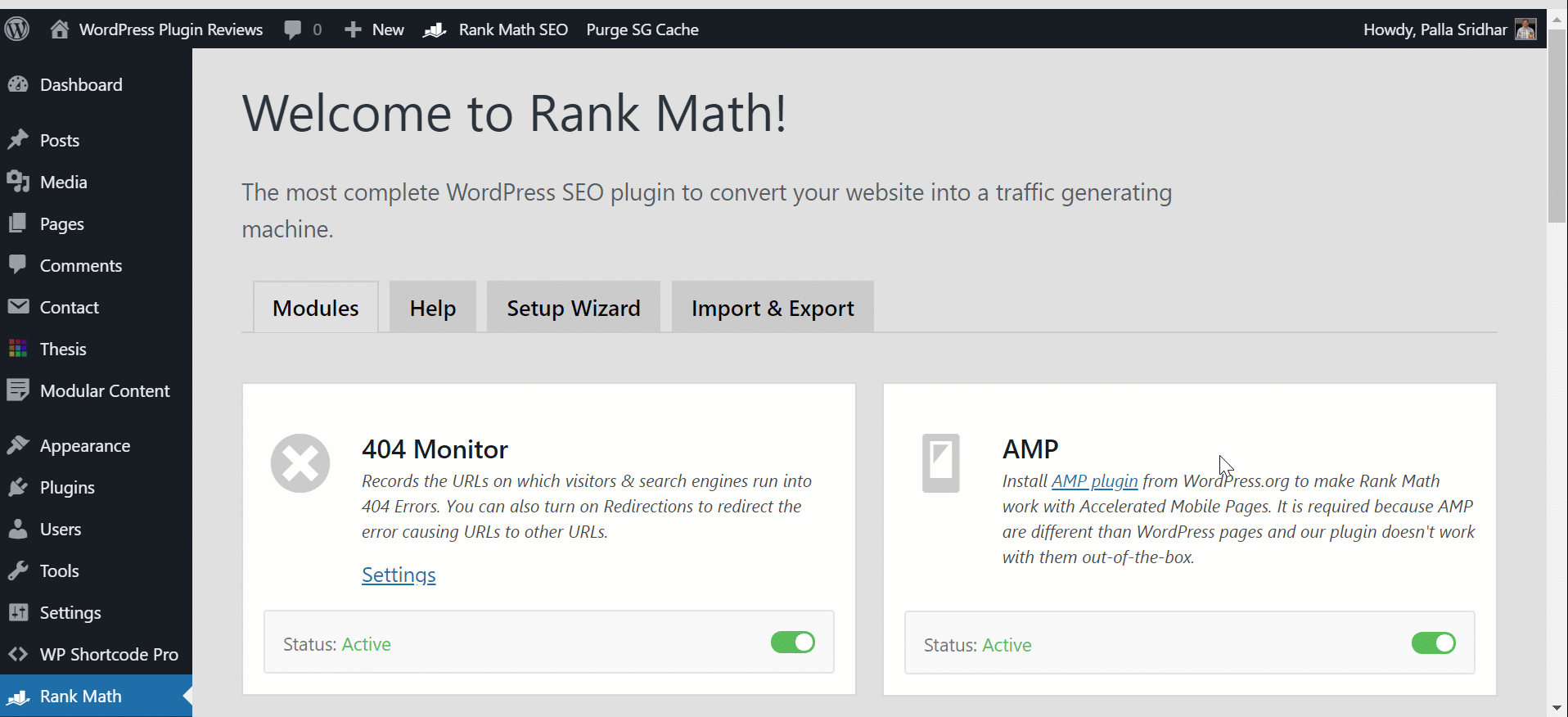1568x717 pixels.
Task: Turn off the AMP module toggle
Action: pos(1433,643)
